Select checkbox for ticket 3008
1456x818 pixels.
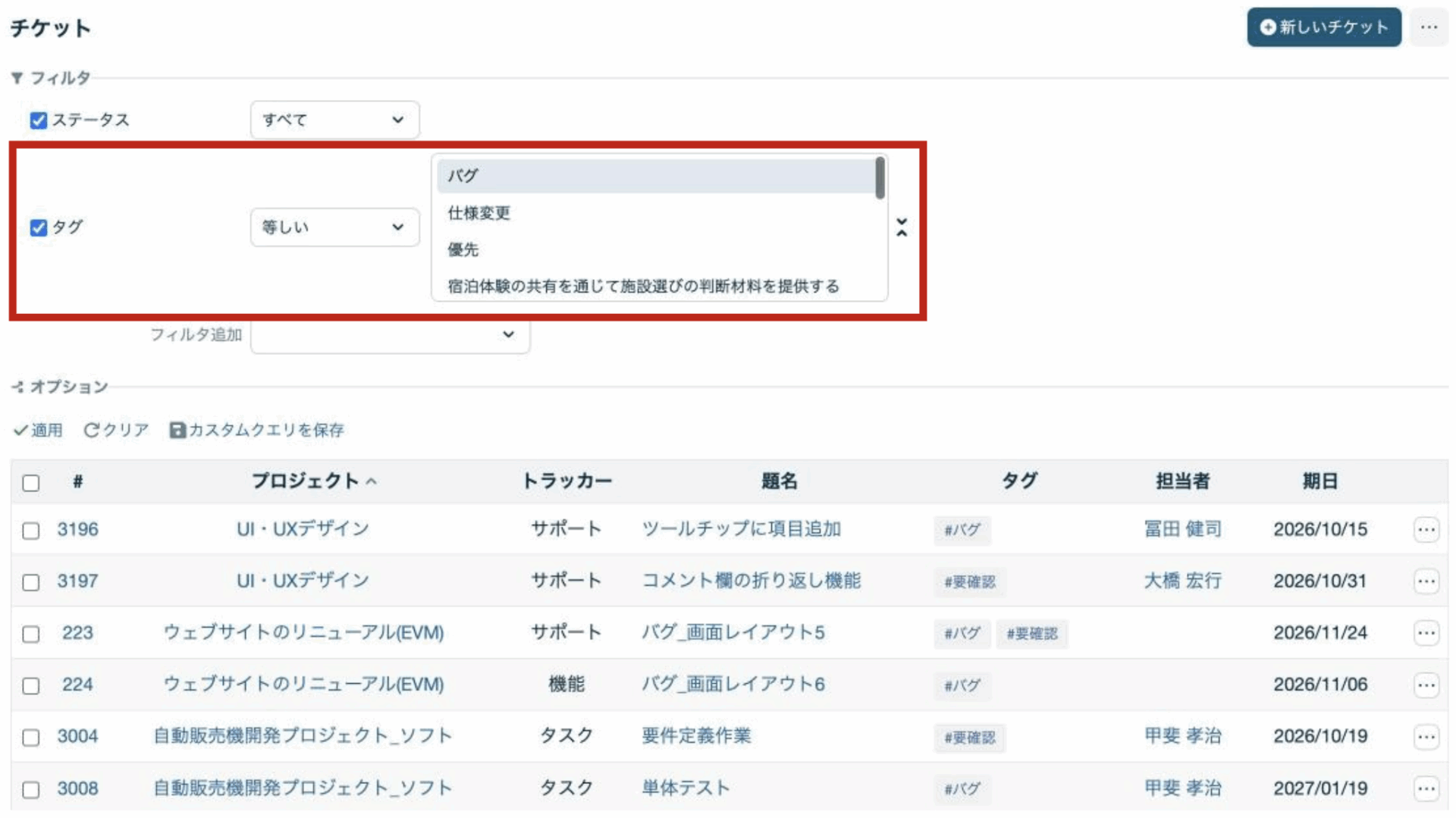tap(31, 789)
